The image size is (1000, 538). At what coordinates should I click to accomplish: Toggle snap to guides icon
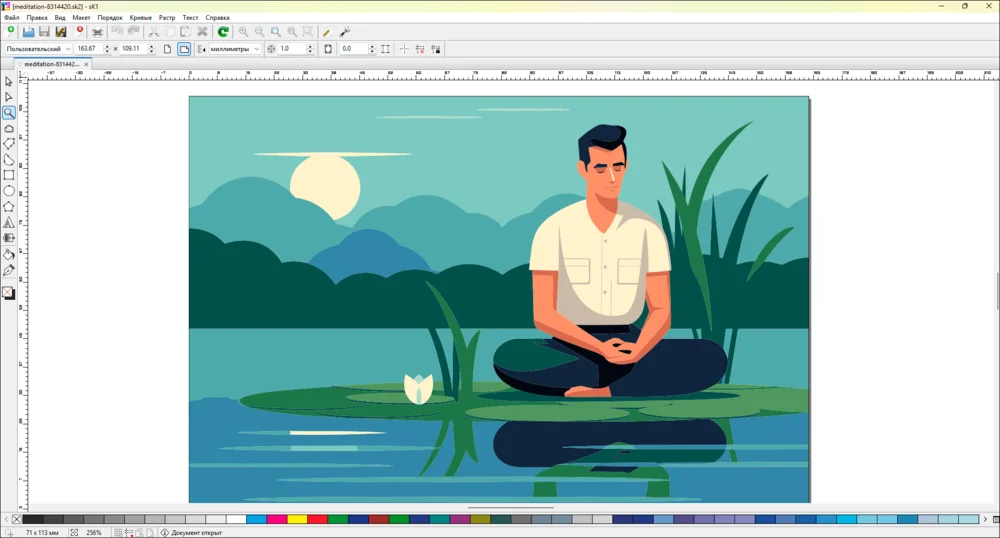pyautogui.click(x=420, y=49)
